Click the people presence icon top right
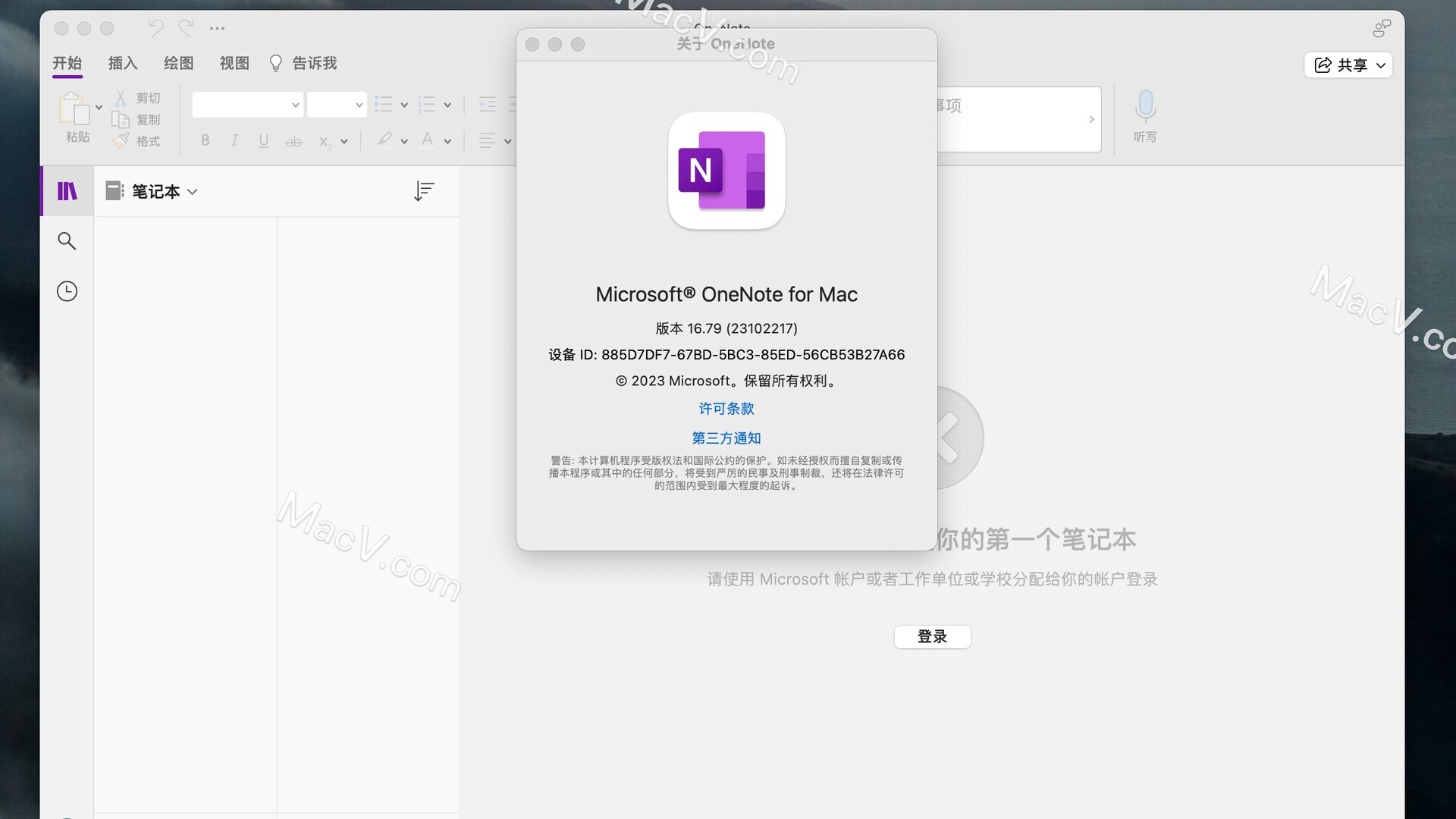The height and width of the screenshot is (819, 1456). click(1382, 28)
